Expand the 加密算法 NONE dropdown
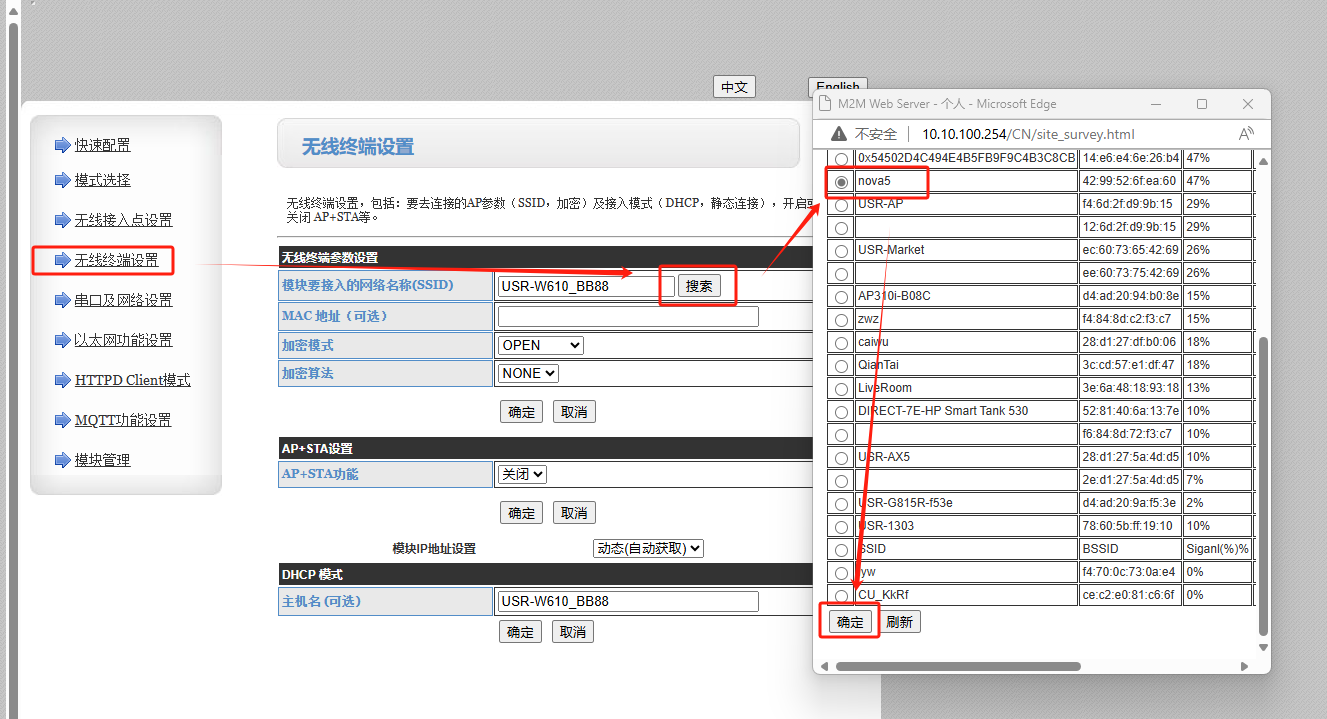The width and height of the screenshot is (1327, 719). click(x=528, y=373)
